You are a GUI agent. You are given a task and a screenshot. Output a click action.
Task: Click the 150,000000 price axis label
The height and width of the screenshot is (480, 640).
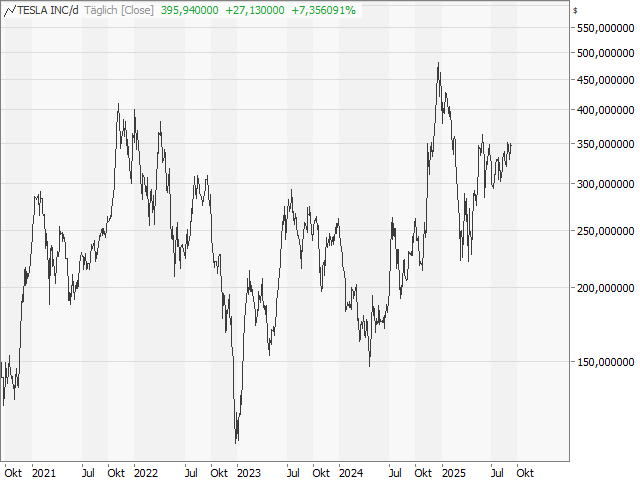pos(605,362)
